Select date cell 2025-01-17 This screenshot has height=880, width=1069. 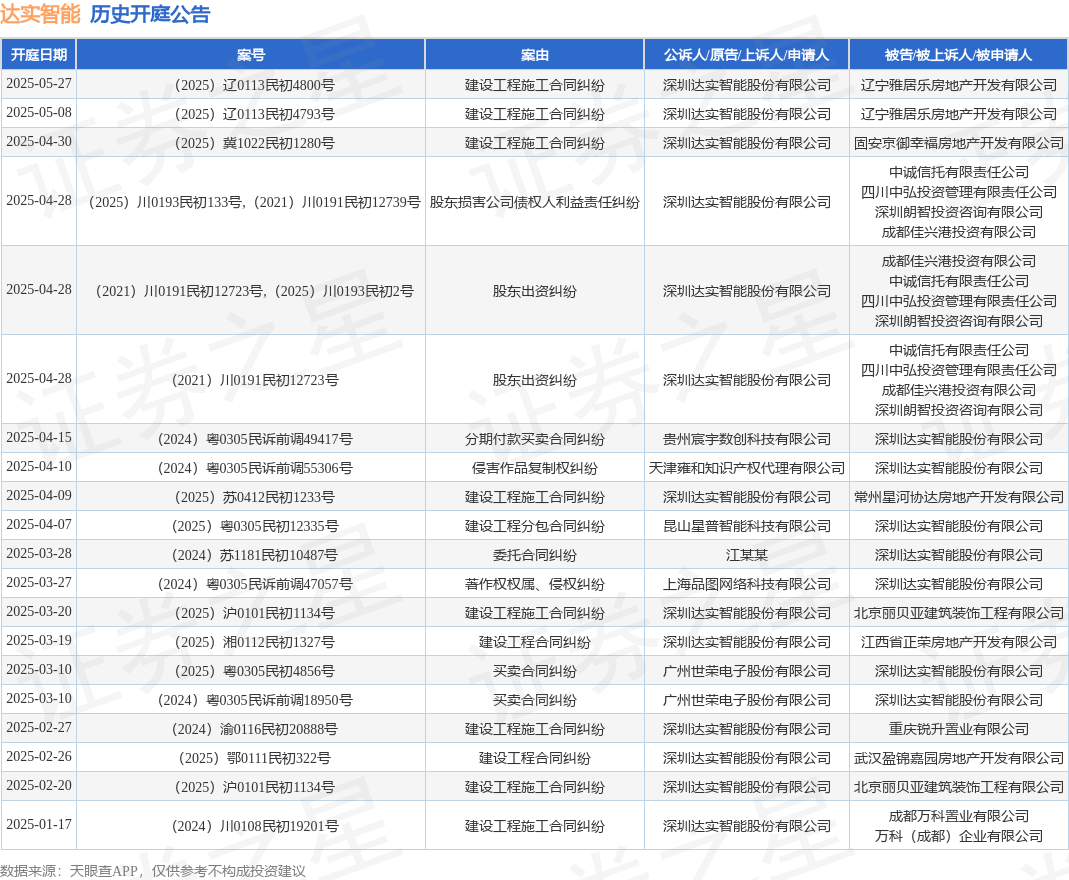[39, 825]
